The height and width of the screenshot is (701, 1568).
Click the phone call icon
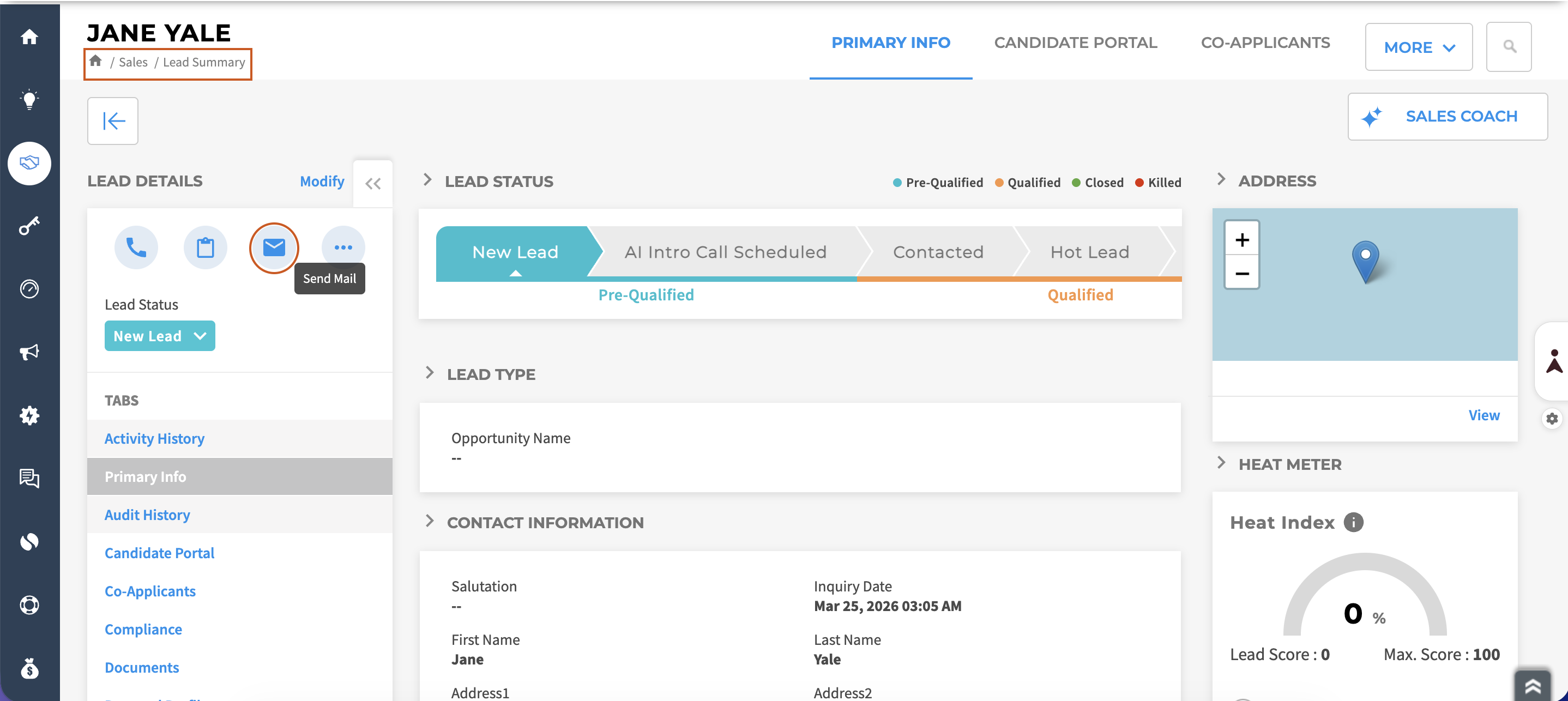136,247
